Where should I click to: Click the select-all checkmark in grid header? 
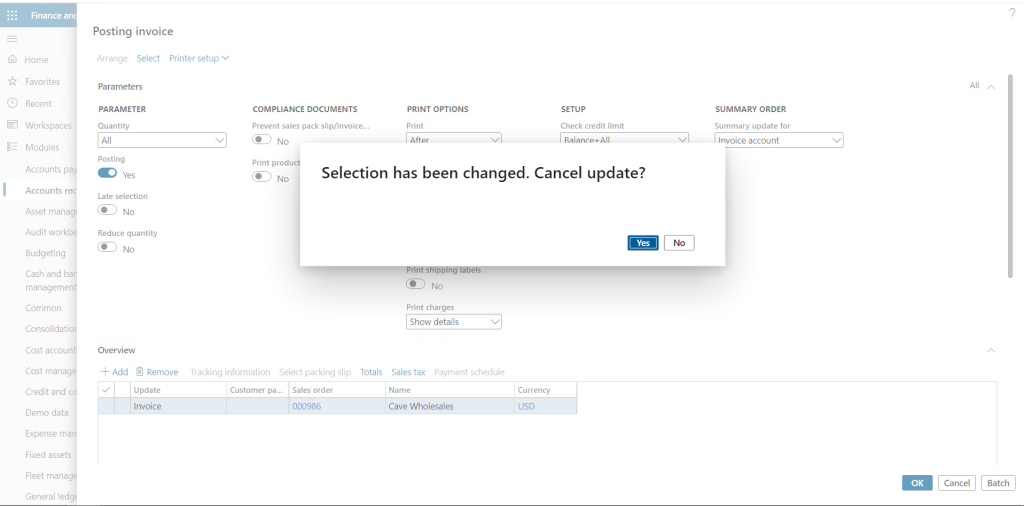click(106, 390)
